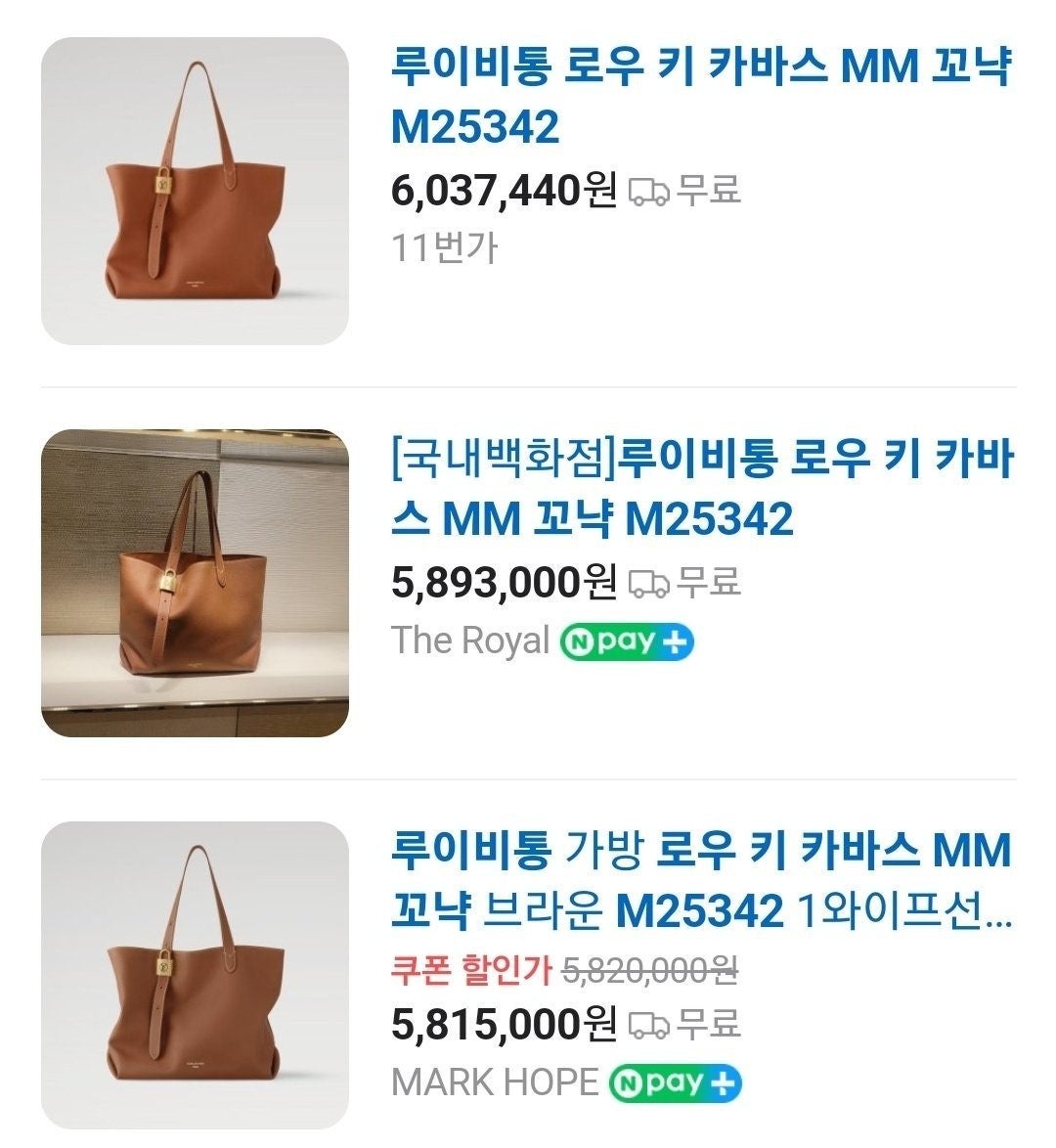Click first brown tote bag thumbnail
This screenshot has width=1056, height=1148.
tap(195, 191)
